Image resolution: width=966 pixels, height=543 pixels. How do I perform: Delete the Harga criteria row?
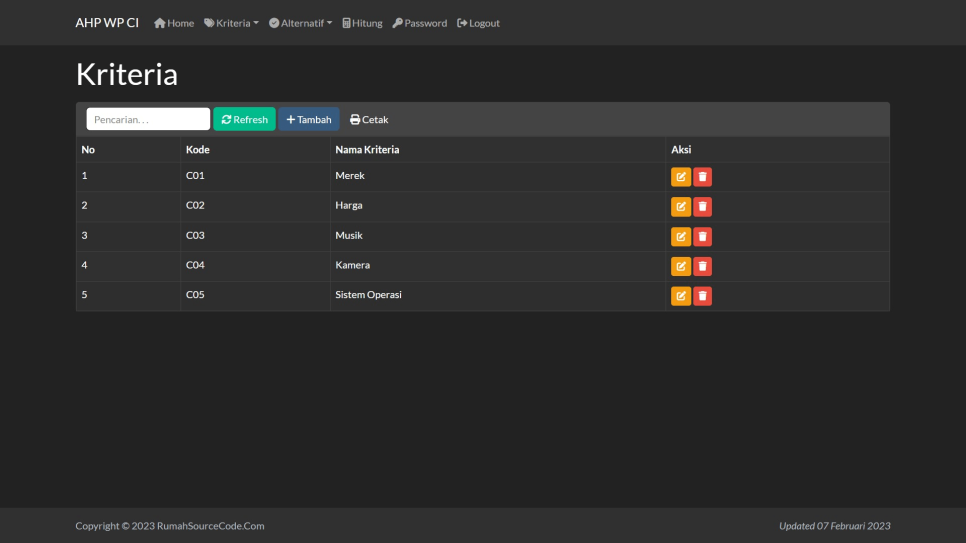(702, 206)
